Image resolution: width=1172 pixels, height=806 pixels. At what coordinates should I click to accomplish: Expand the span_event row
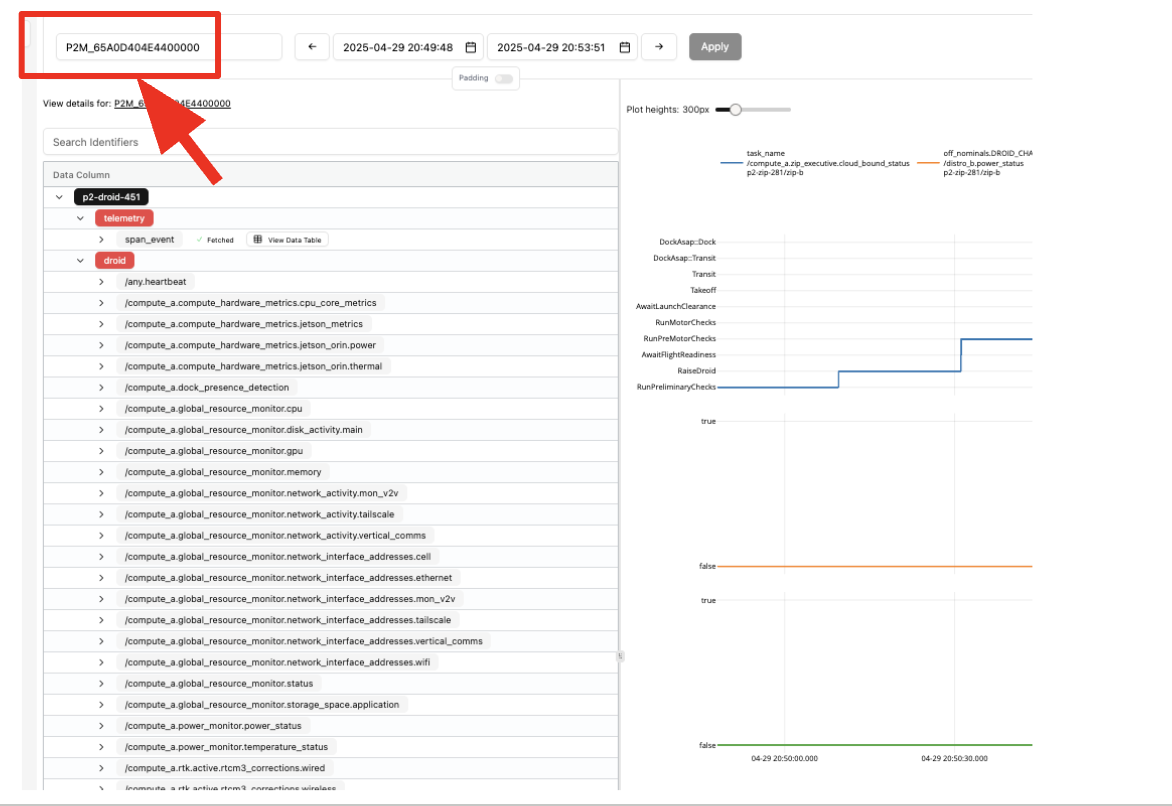(x=101, y=240)
